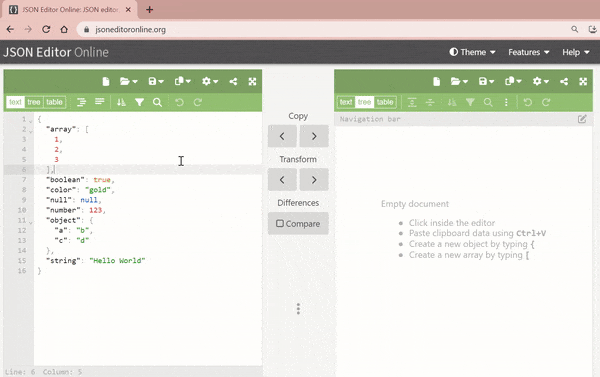Toggle the Compare differences checkbox

(298, 224)
